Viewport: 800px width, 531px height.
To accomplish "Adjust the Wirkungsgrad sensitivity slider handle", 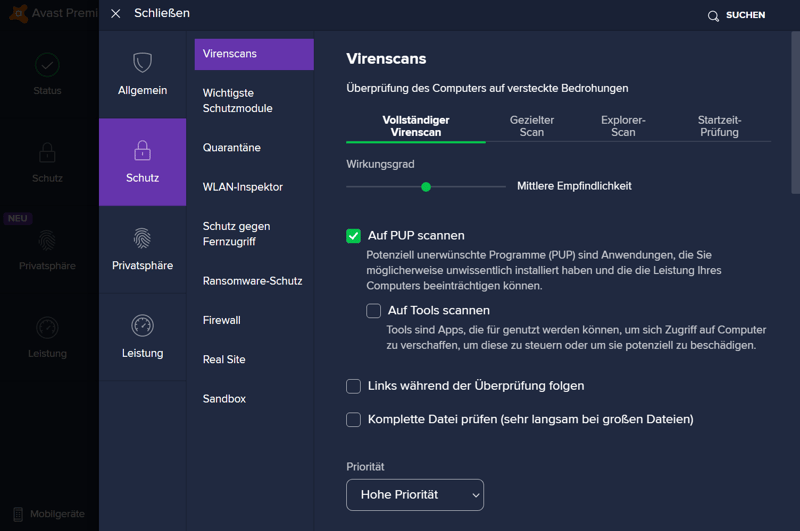I will point(426,187).
